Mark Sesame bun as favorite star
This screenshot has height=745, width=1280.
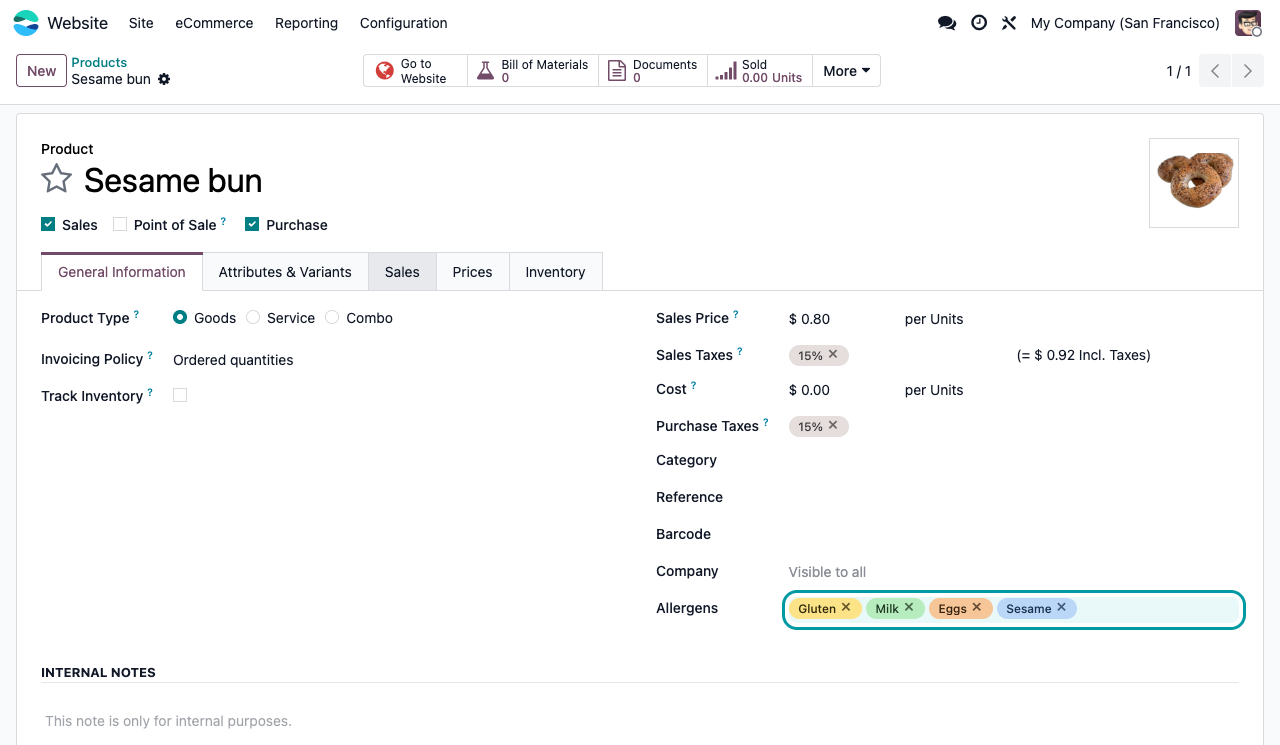click(56, 180)
